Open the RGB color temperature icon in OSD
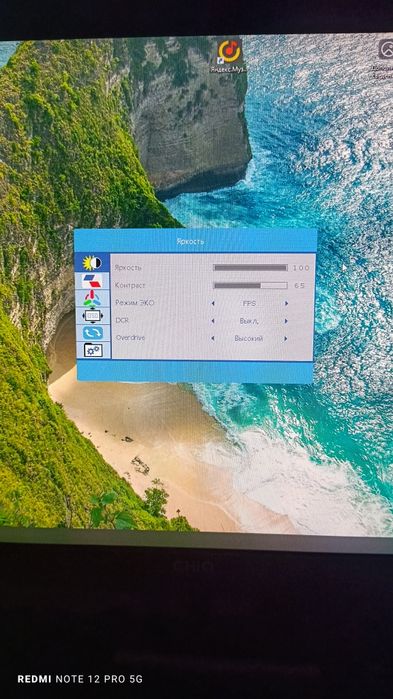The height and width of the screenshot is (699, 393). 93,298
